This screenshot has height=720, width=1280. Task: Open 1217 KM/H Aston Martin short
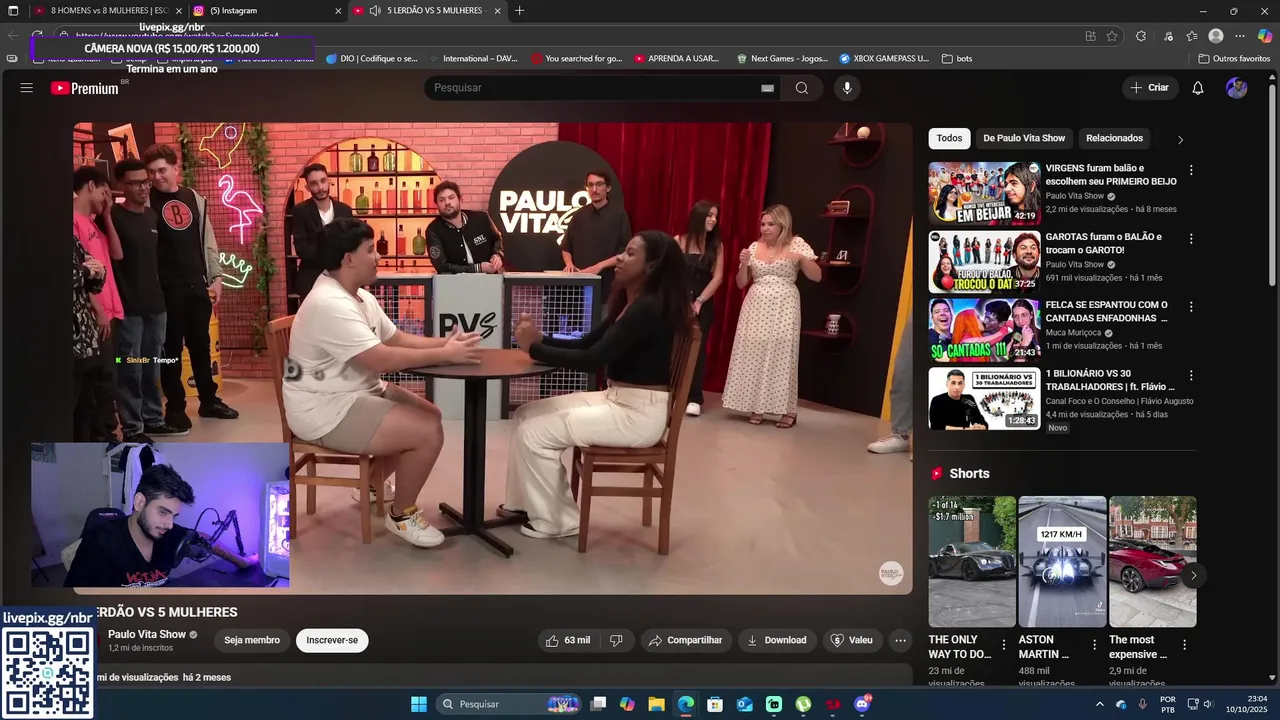pyautogui.click(x=1062, y=561)
